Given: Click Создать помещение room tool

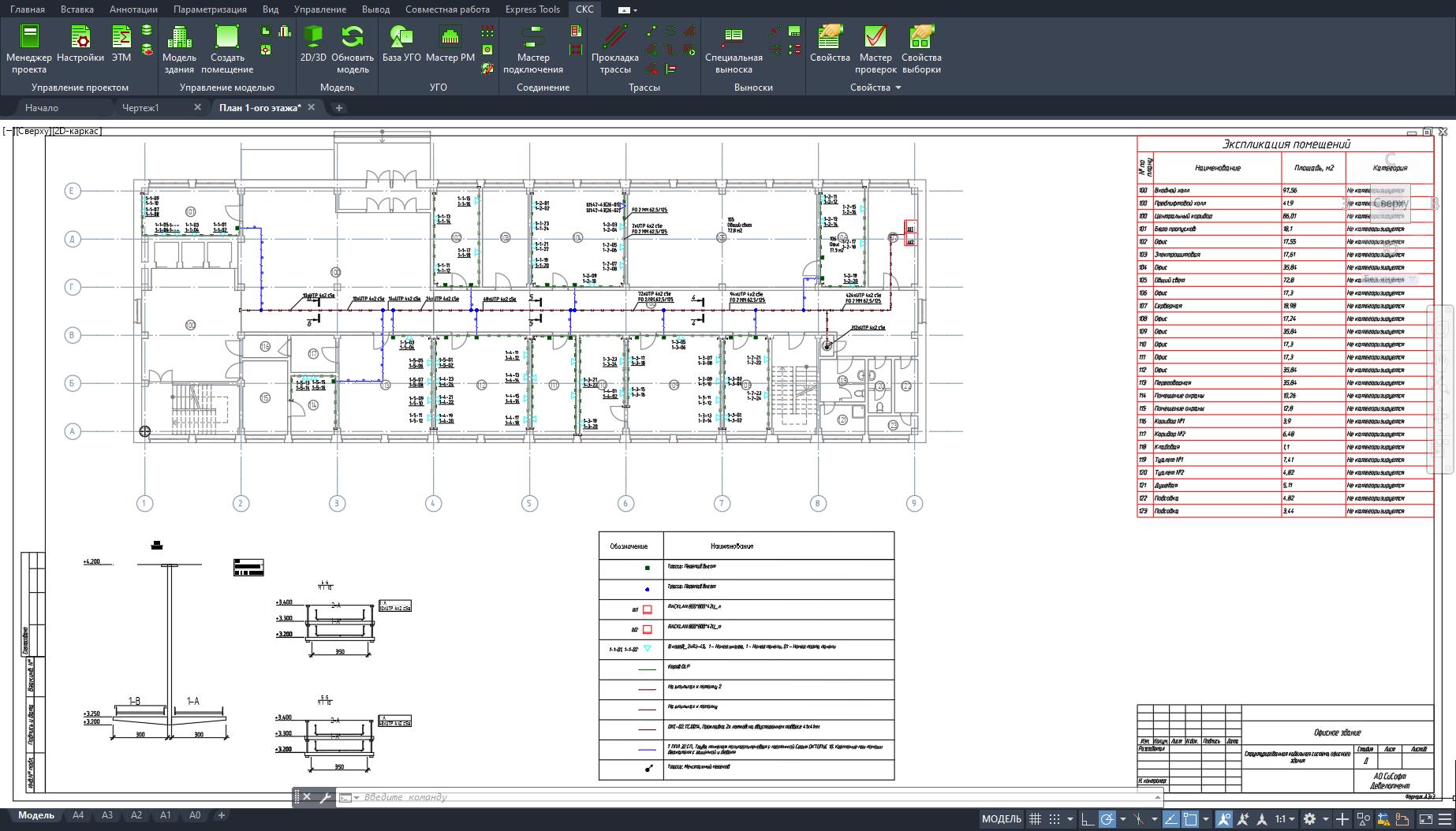Looking at the screenshot, I should tap(227, 49).
